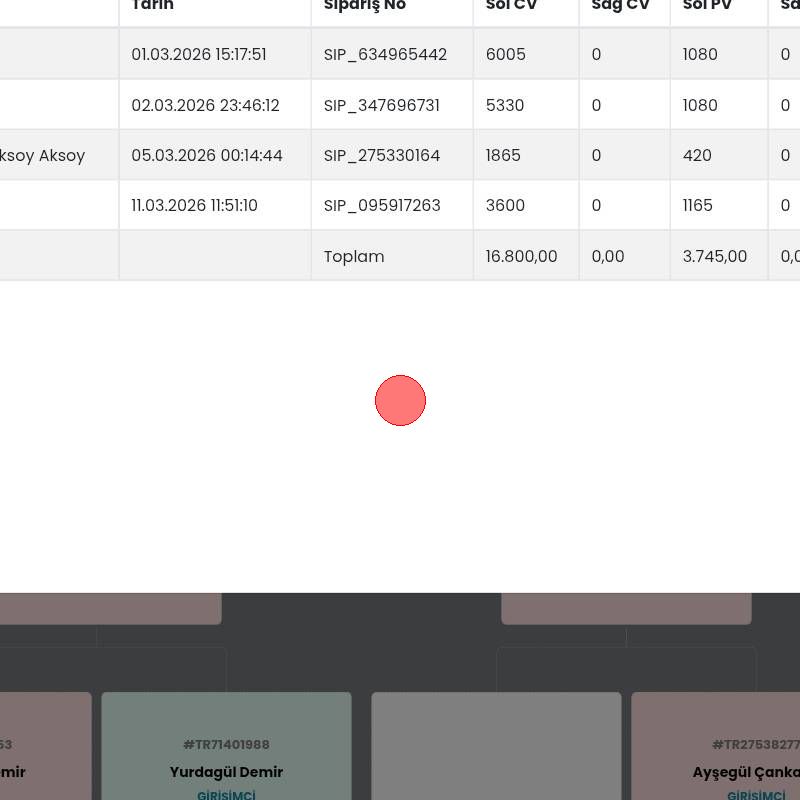The height and width of the screenshot is (800, 800).
Task: Click the red circle marker
Action: coord(400,400)
